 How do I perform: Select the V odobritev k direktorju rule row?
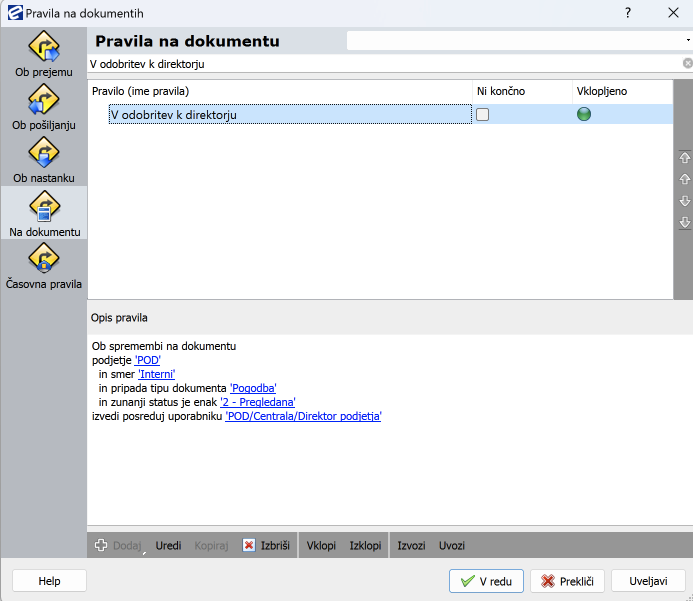click(x=290, y=115)
